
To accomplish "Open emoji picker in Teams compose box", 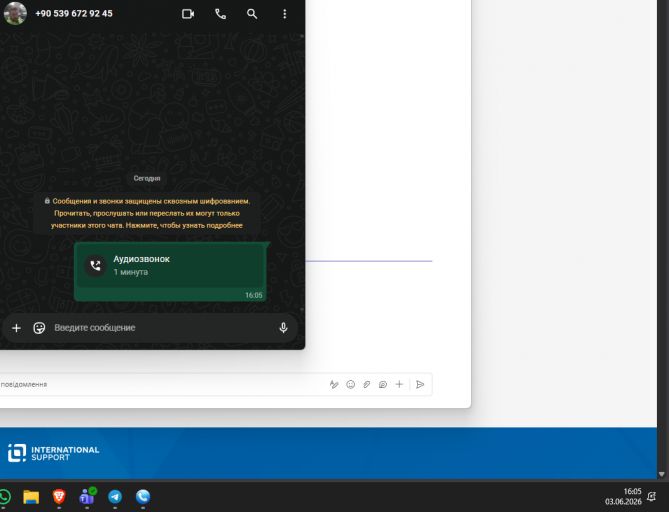I will coord(350,384).
